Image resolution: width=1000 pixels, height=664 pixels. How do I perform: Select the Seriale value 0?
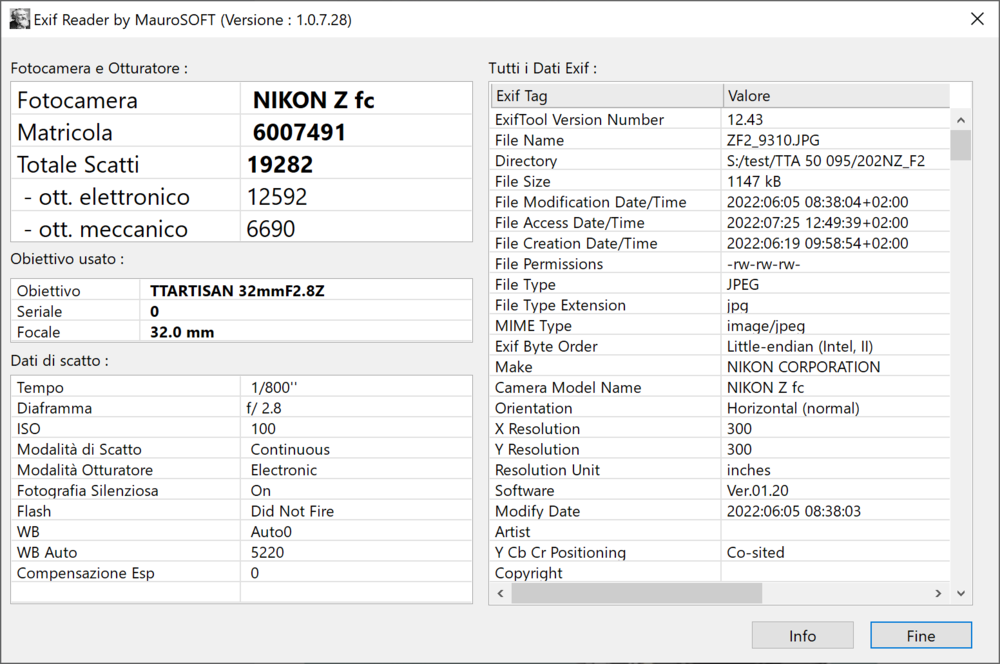point(154,311)
